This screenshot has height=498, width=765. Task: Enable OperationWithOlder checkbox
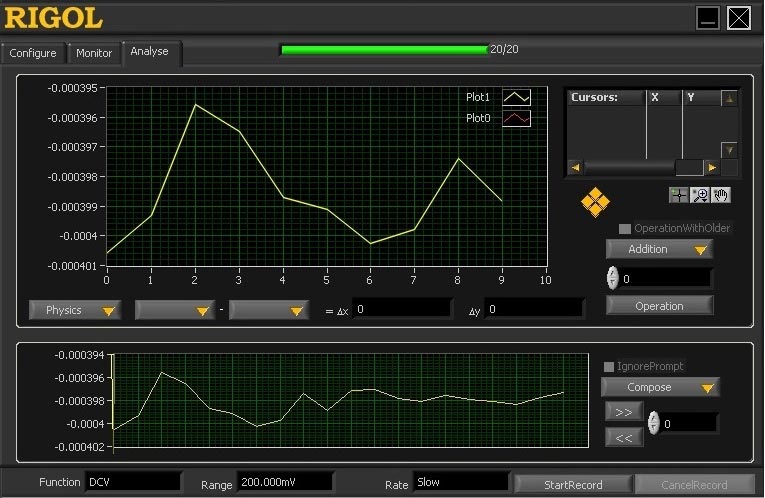pos(625,228)
